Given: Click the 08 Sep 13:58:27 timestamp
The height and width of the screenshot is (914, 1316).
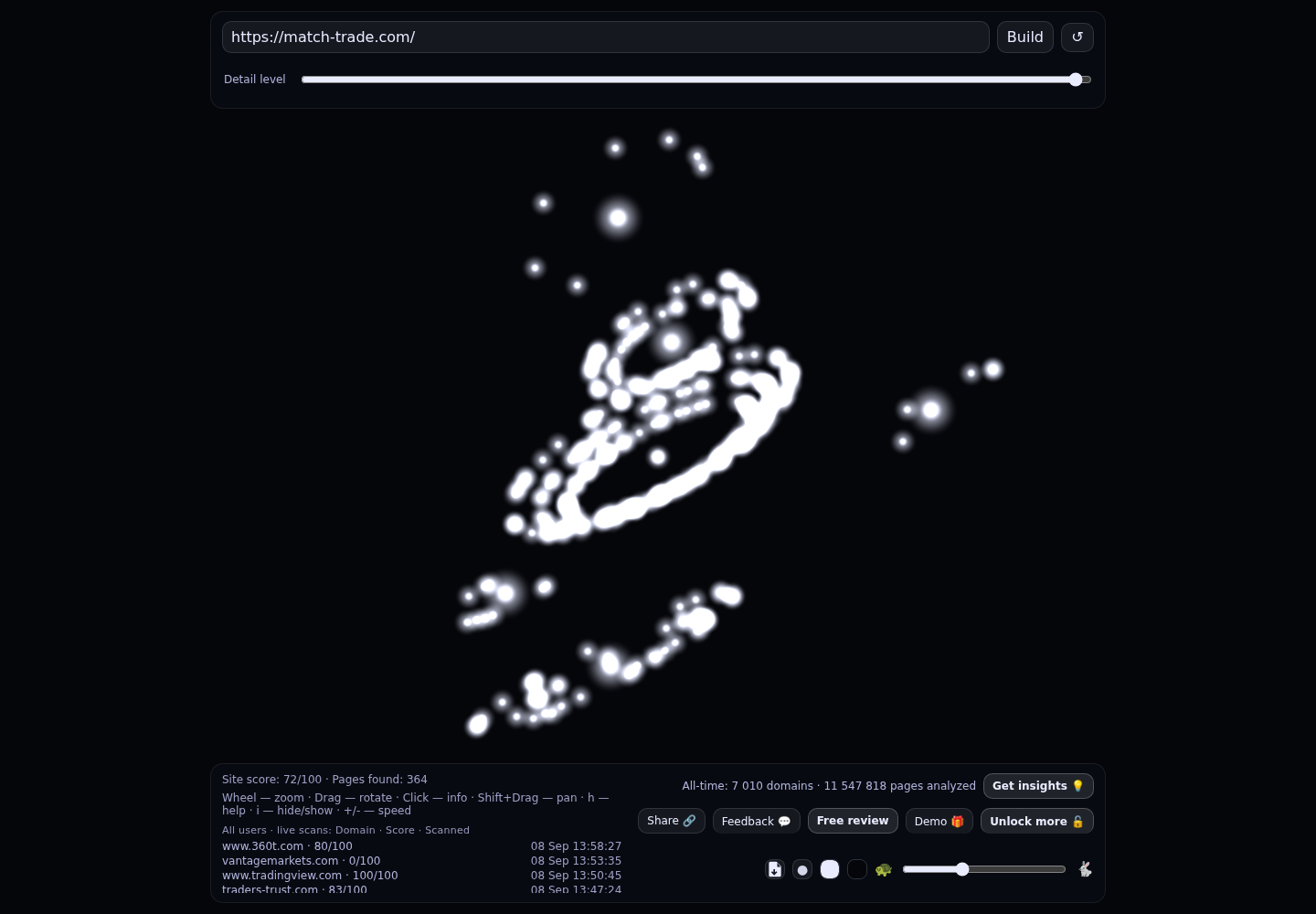Looking at the screenshot, I should (576, 846).
